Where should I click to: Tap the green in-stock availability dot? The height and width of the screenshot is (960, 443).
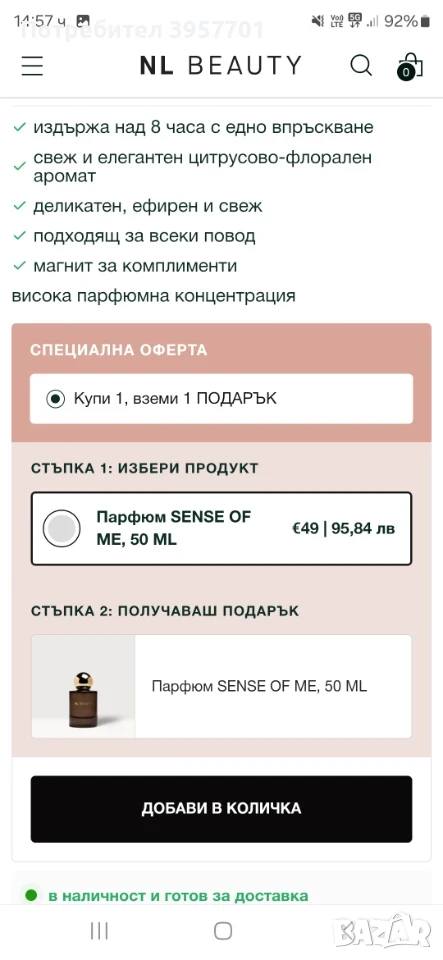pyautogui.click(x=31, y=896)
